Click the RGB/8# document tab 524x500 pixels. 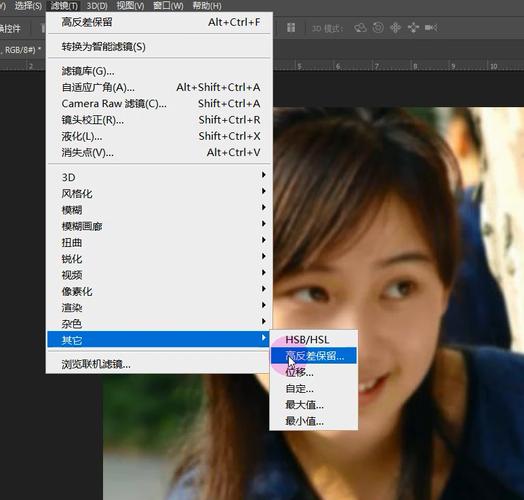(x=22, y=50)
